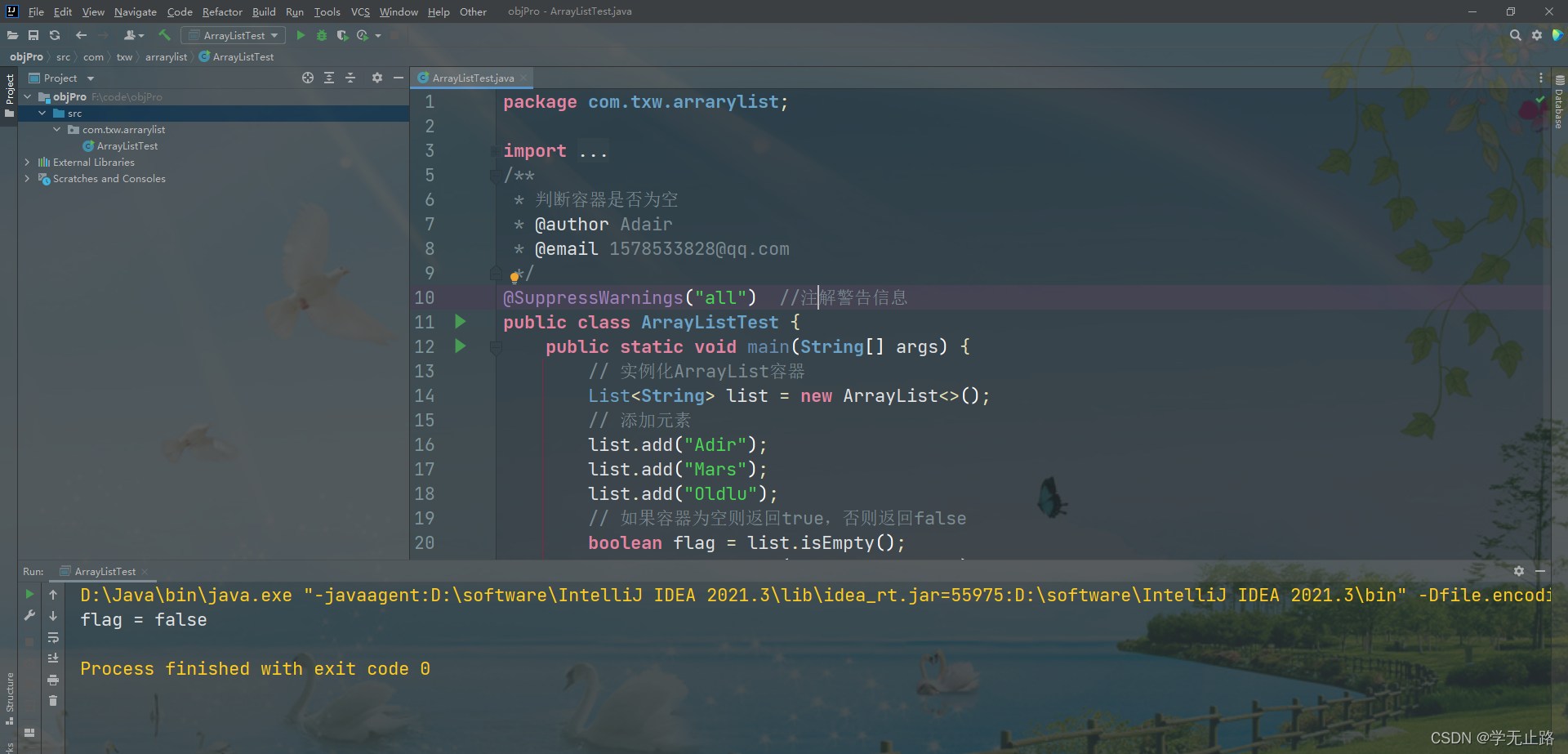Screen dimensions: 1568x754
Task: Click objPro in the breadcrumb bar
Action: click(26, 56)
